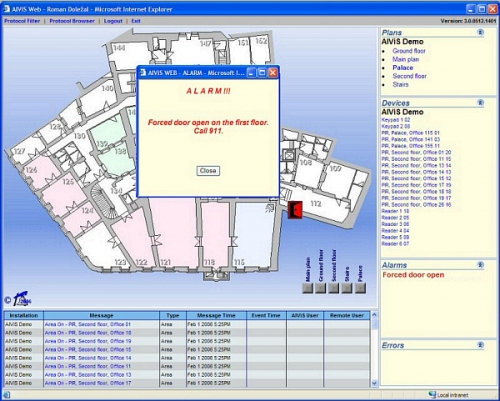Click the company logo beside the copyright sign
Viewport: 500px width, 401px height.
(x=22, y=299)
